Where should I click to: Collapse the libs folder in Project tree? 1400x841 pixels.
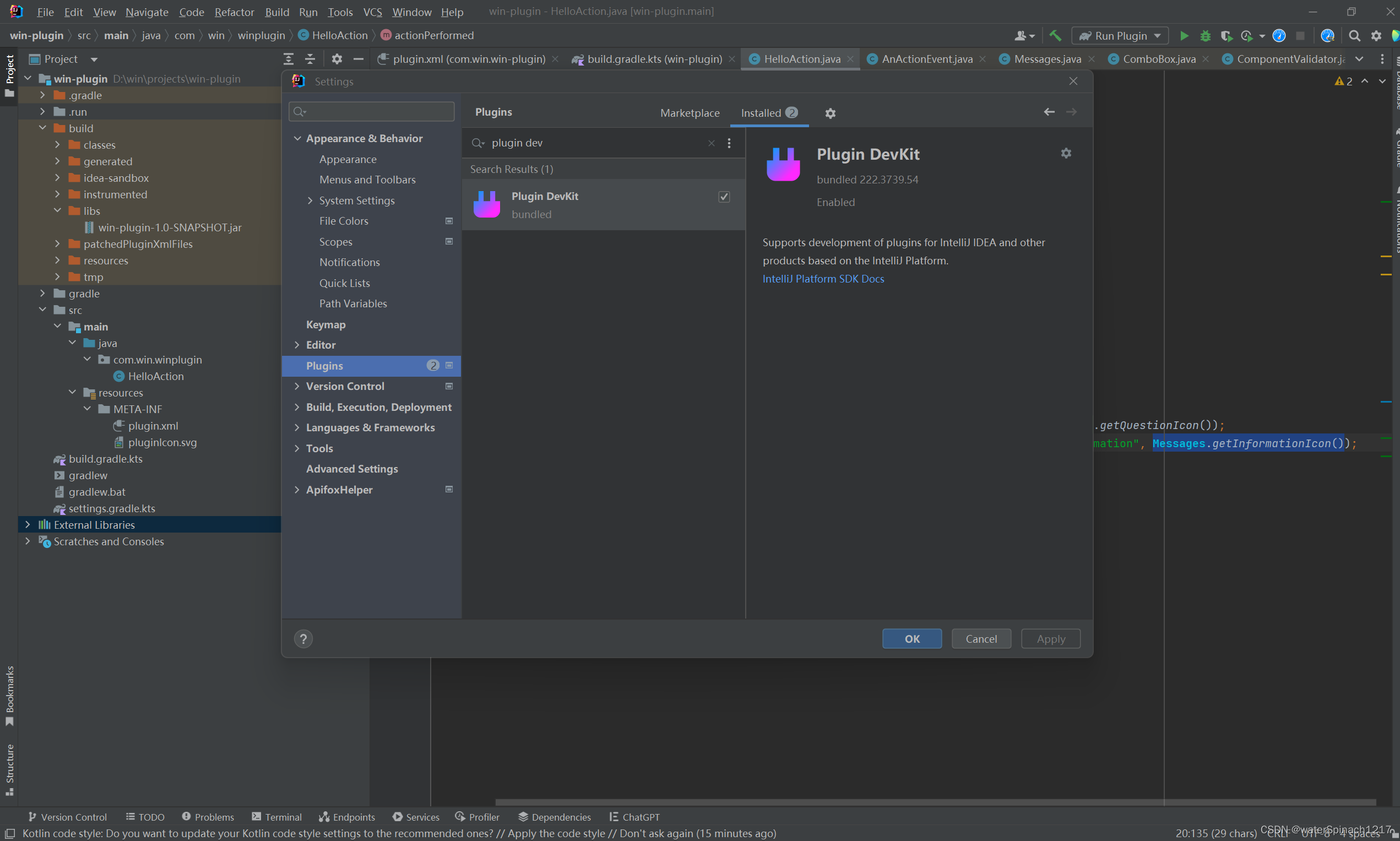click(57, 211)
